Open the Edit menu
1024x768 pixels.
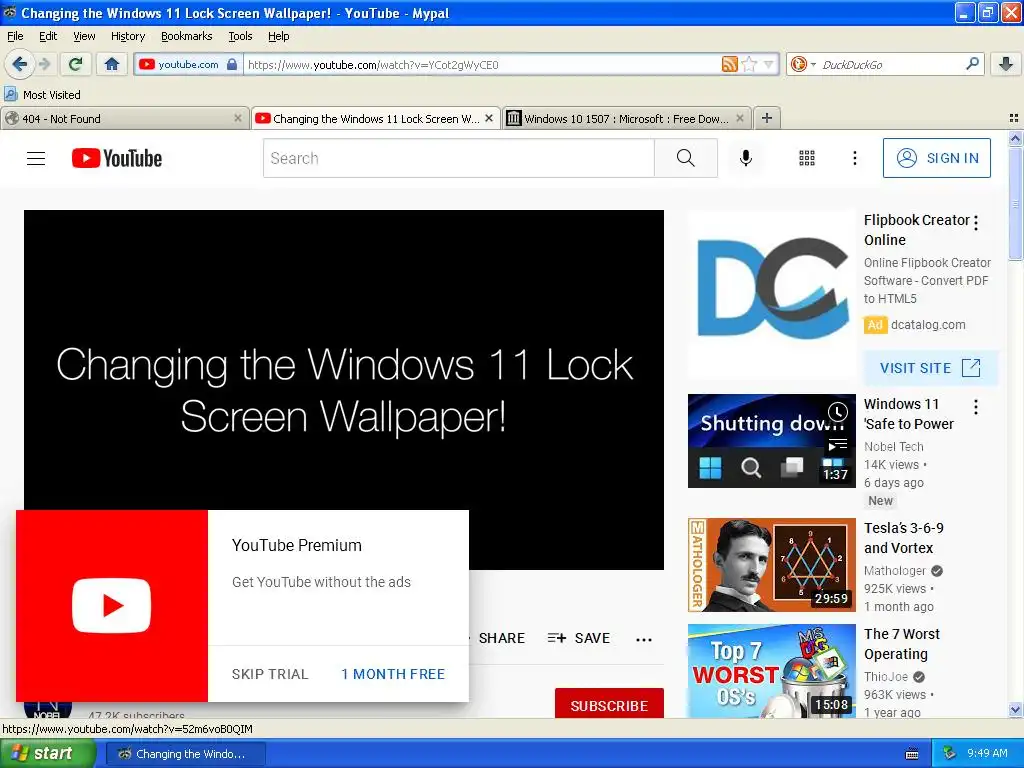click(x=48, y=36)
